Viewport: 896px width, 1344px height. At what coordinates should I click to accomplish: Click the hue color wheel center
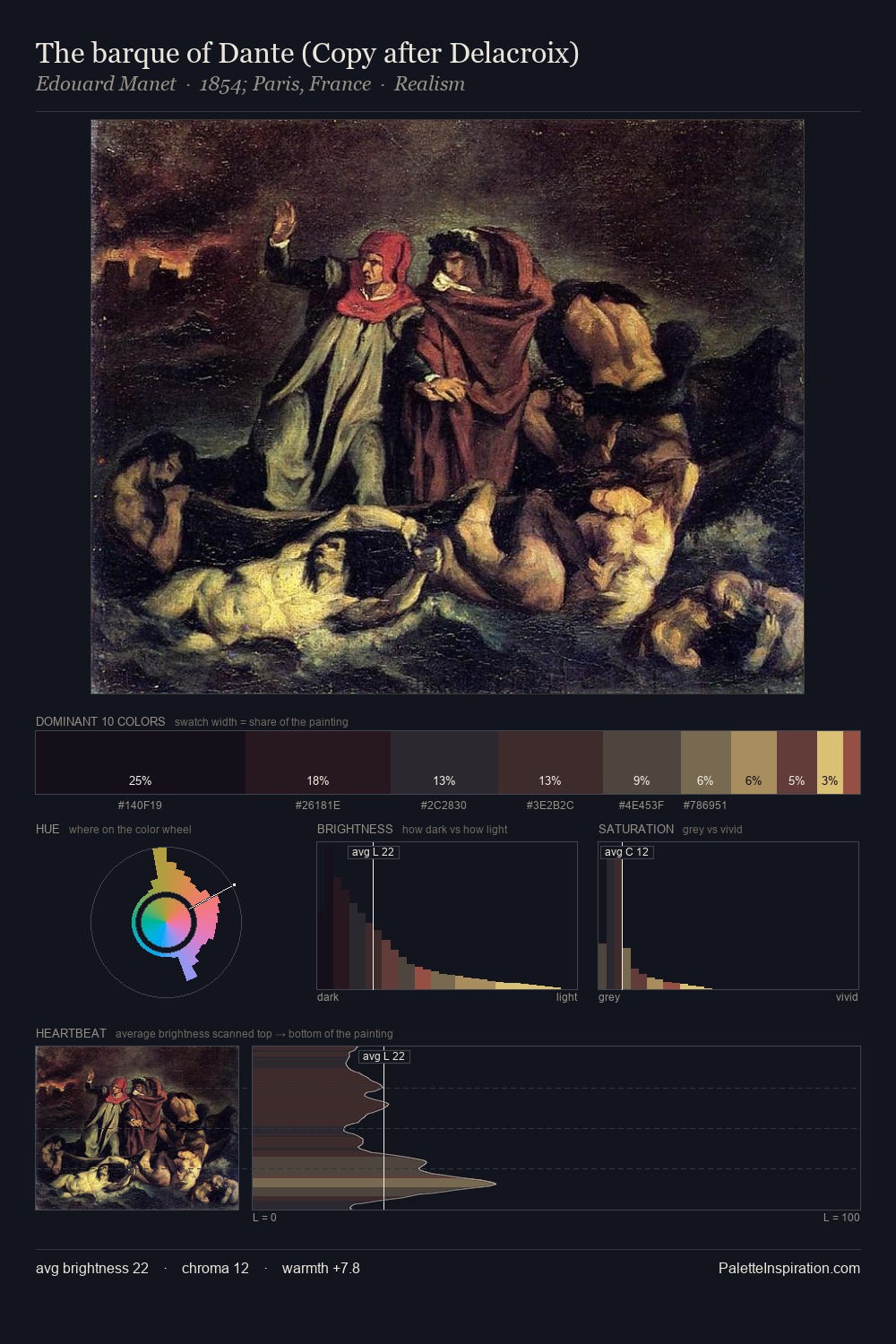(x=166, y=921)
